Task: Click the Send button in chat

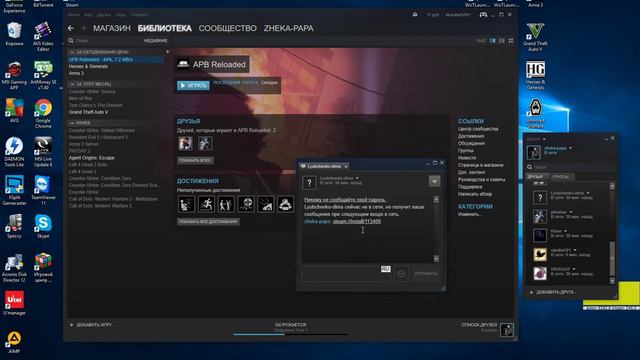Action: [426, 273]
